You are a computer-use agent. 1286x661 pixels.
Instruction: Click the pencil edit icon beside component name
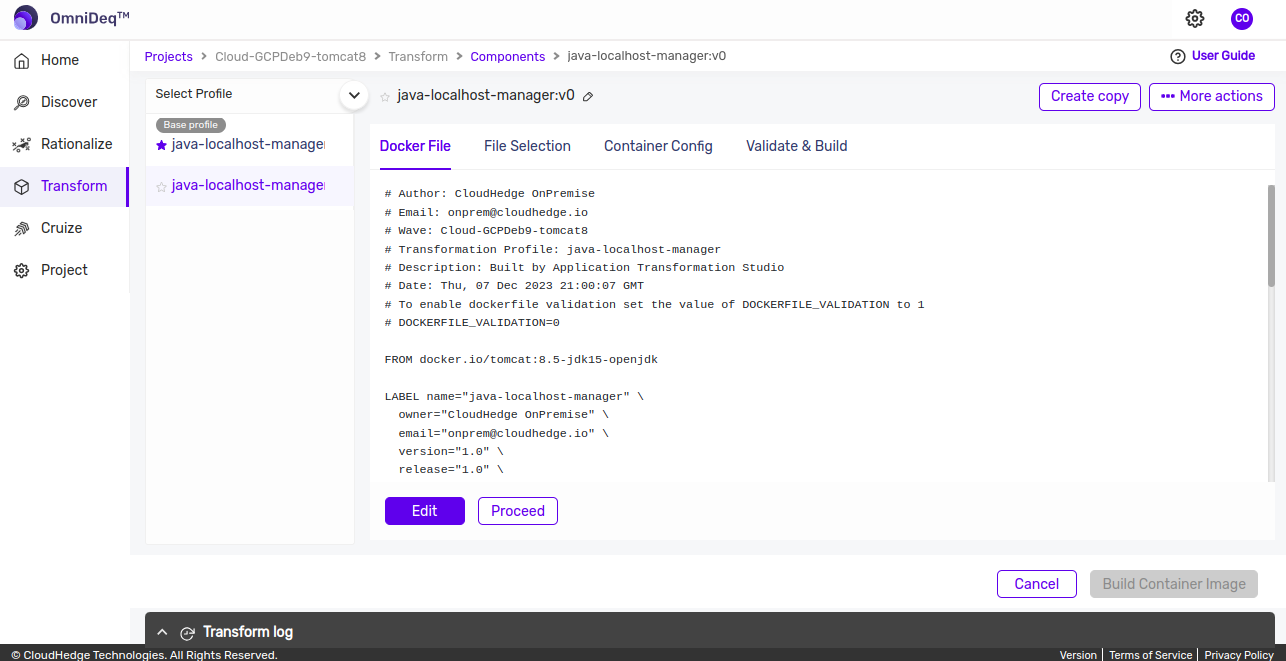click(x=588, y=97)
